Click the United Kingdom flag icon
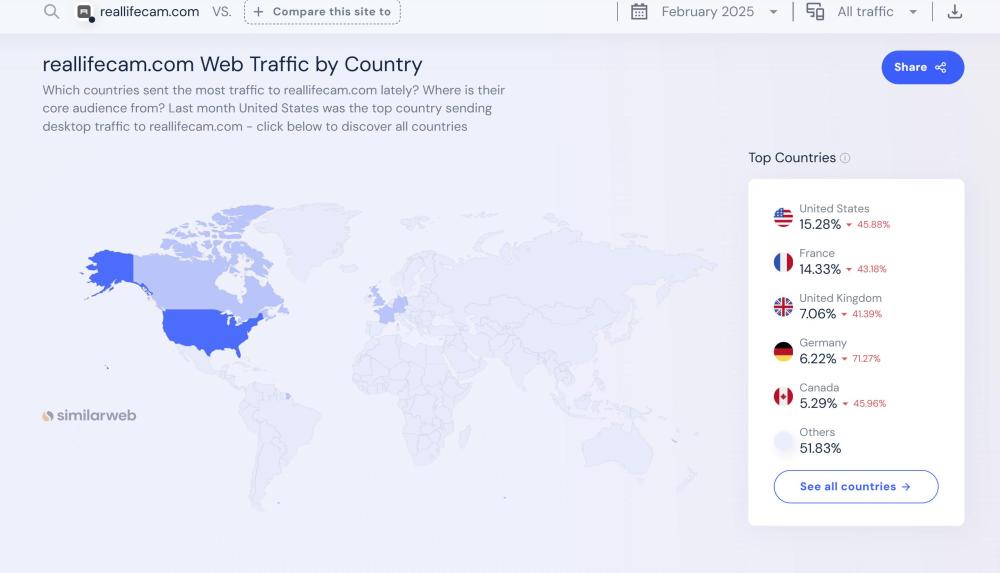The image size is (1000, 573). coord(783,307)
